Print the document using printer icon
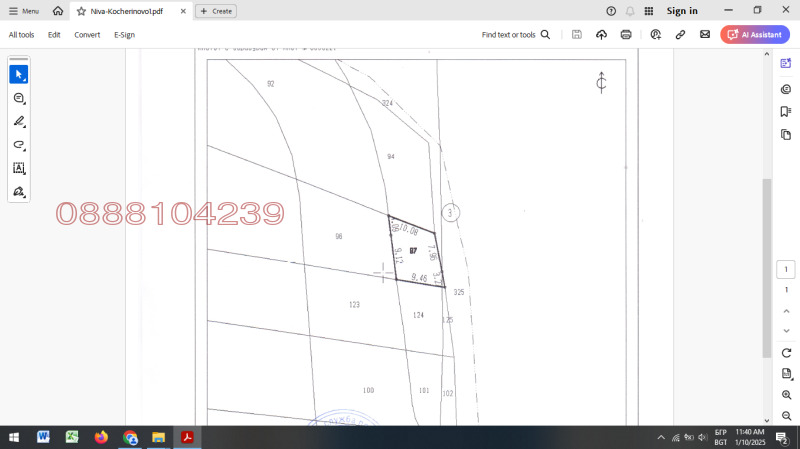The image size is (800, 449). point(626,34)
